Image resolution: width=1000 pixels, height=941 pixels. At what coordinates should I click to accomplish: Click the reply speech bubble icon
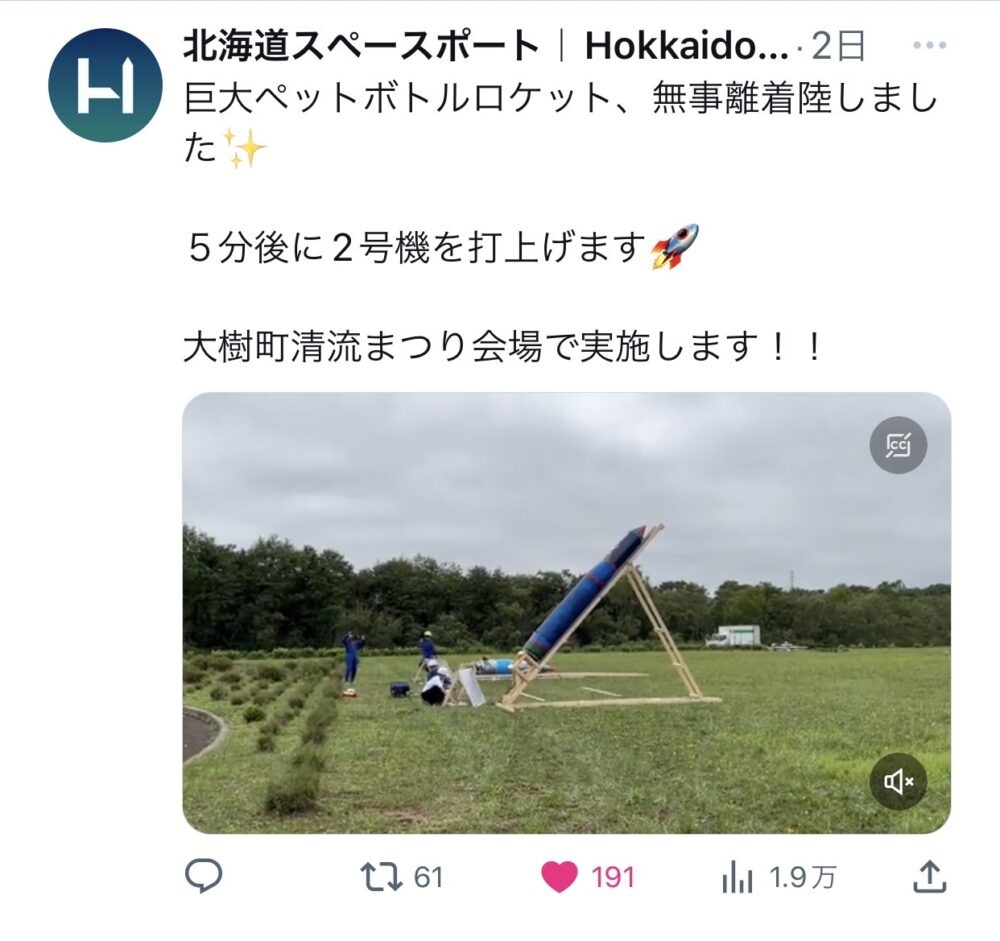coord(203,876)
